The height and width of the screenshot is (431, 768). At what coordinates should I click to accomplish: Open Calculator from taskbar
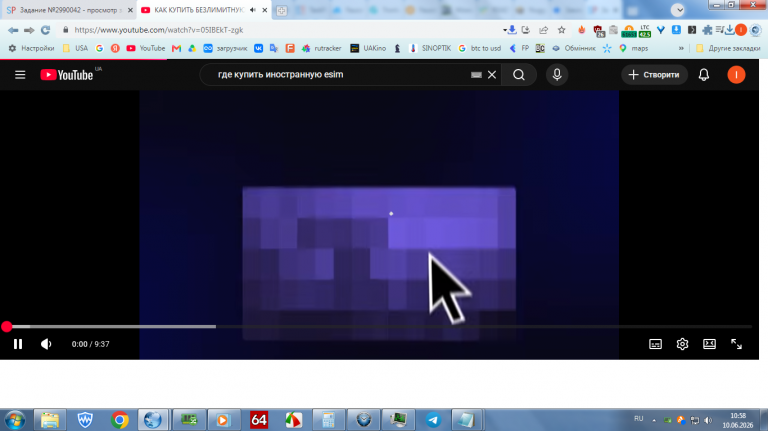(328, 420)
